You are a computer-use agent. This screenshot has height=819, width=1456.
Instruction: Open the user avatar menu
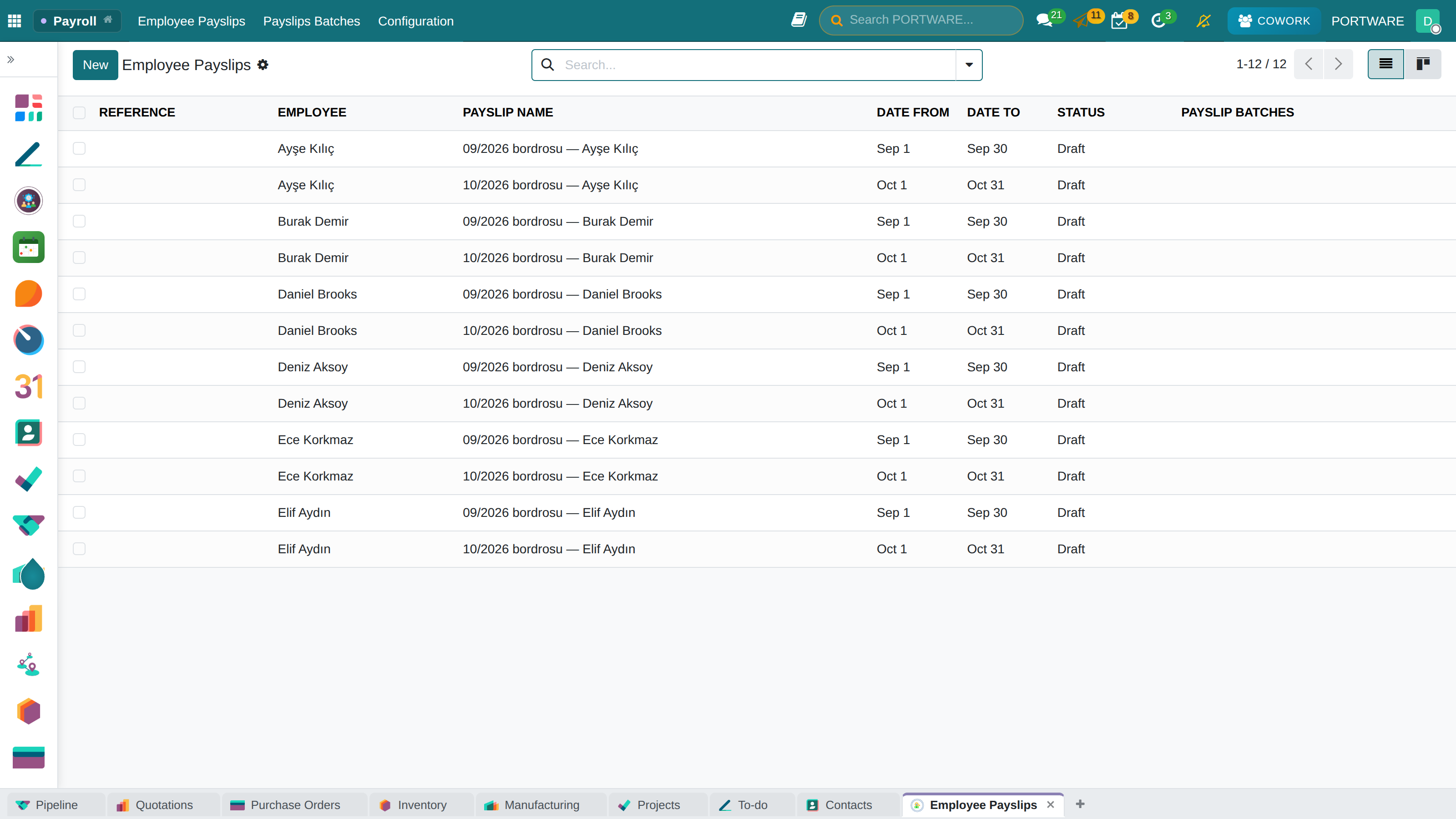click(1428, 21)
